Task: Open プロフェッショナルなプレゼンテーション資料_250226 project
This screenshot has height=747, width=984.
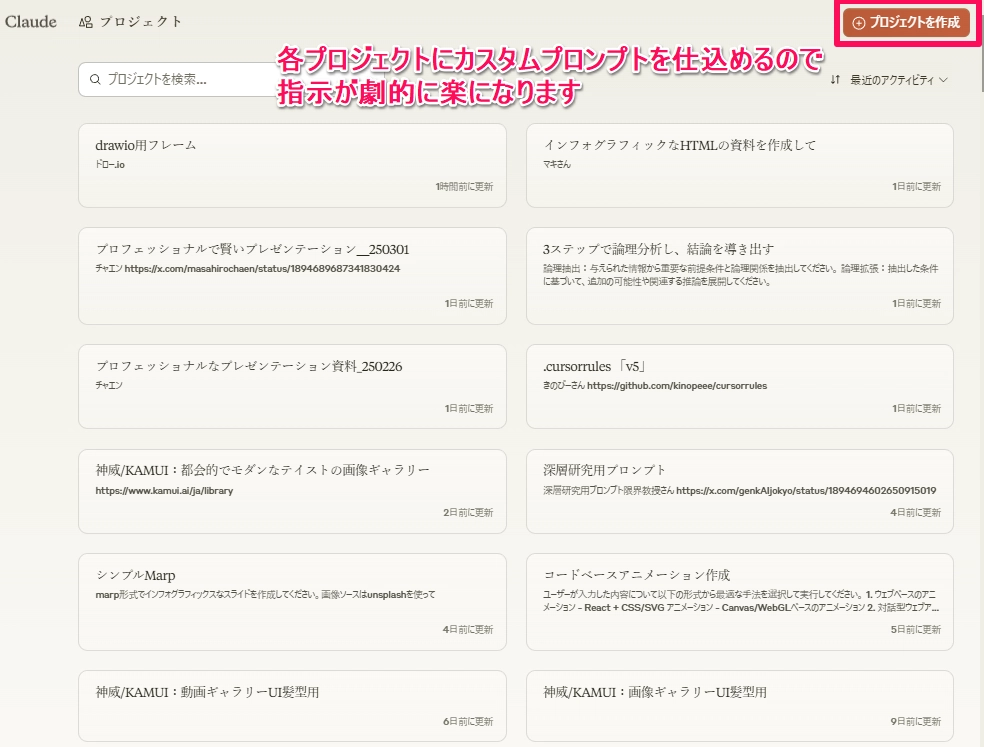Action: pyautogui.click(x=292, y=387)
